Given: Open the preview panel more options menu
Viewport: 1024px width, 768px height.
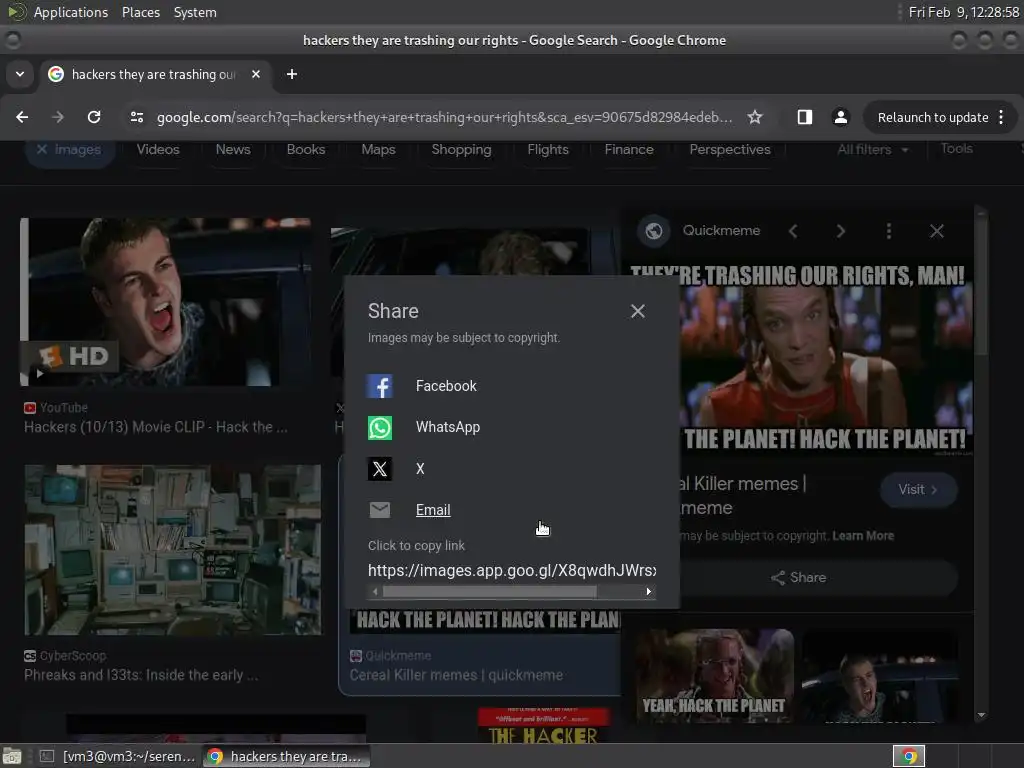Looking at the screenshot, I should pyautogui.click(x=889, y=231).
